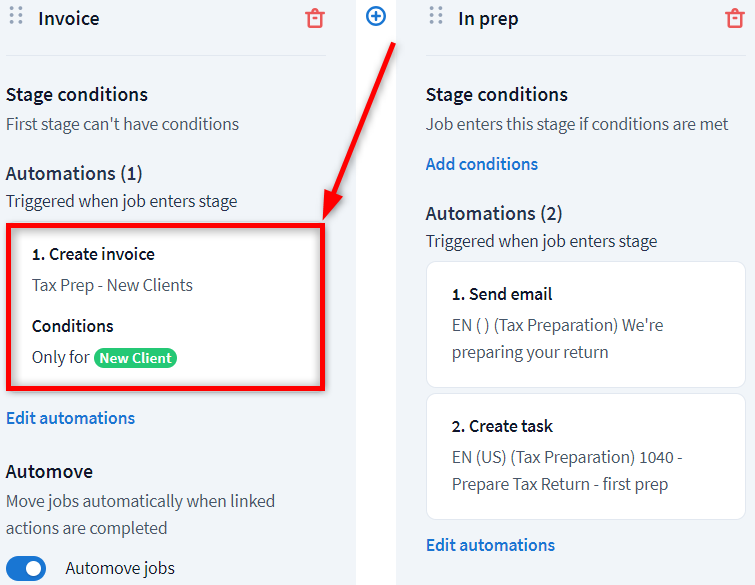Select the Create task automation card
The height and width of the screenshot is (585, 755).
coord(585,456)
